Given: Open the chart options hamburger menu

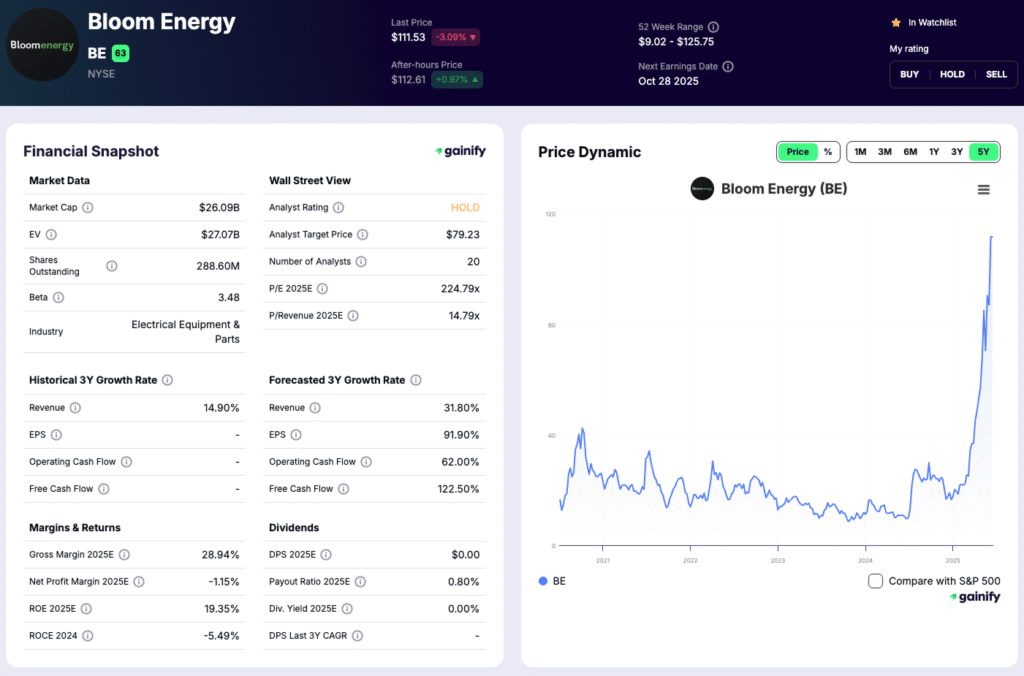Looking at the screenshot, I should (x=984, y=189).
